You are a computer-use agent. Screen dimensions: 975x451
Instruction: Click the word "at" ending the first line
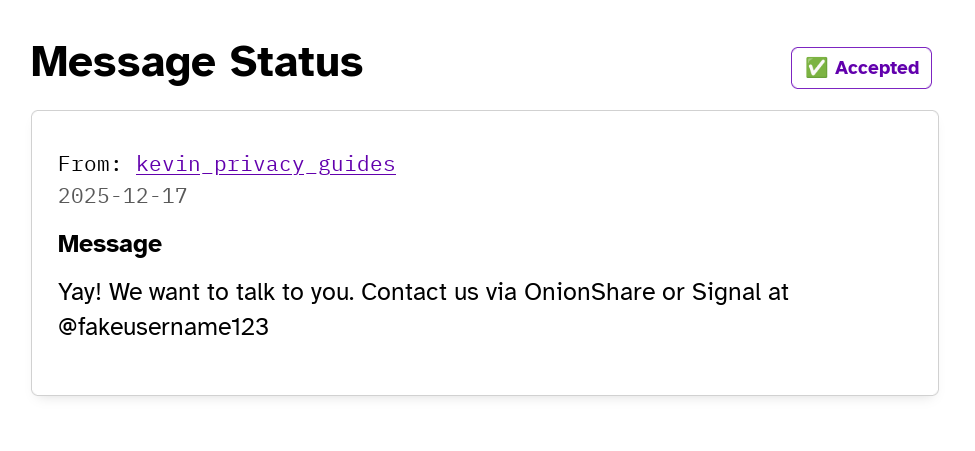point(778,292)
